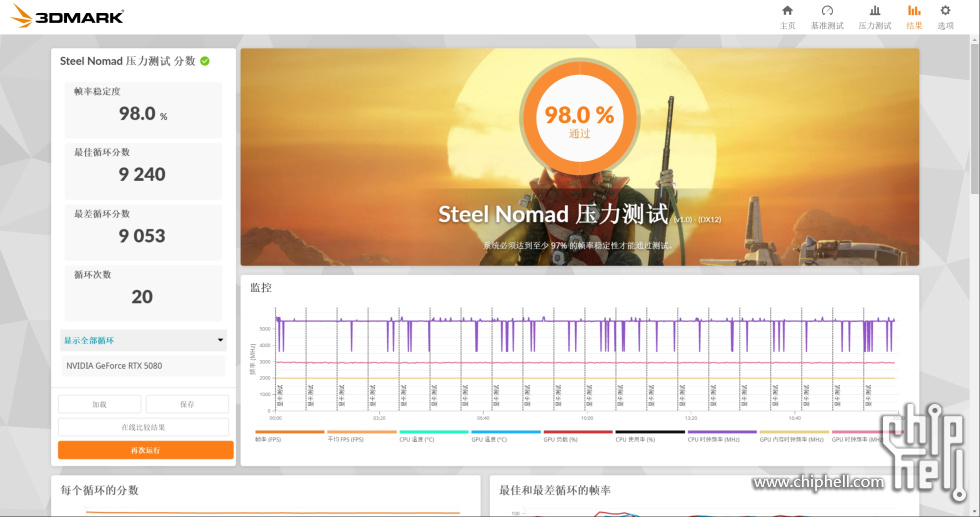Viewport: 980px width, 517px height.
Task: Open the 压力测试 stress test icon
Action: (x=874, y=16)
